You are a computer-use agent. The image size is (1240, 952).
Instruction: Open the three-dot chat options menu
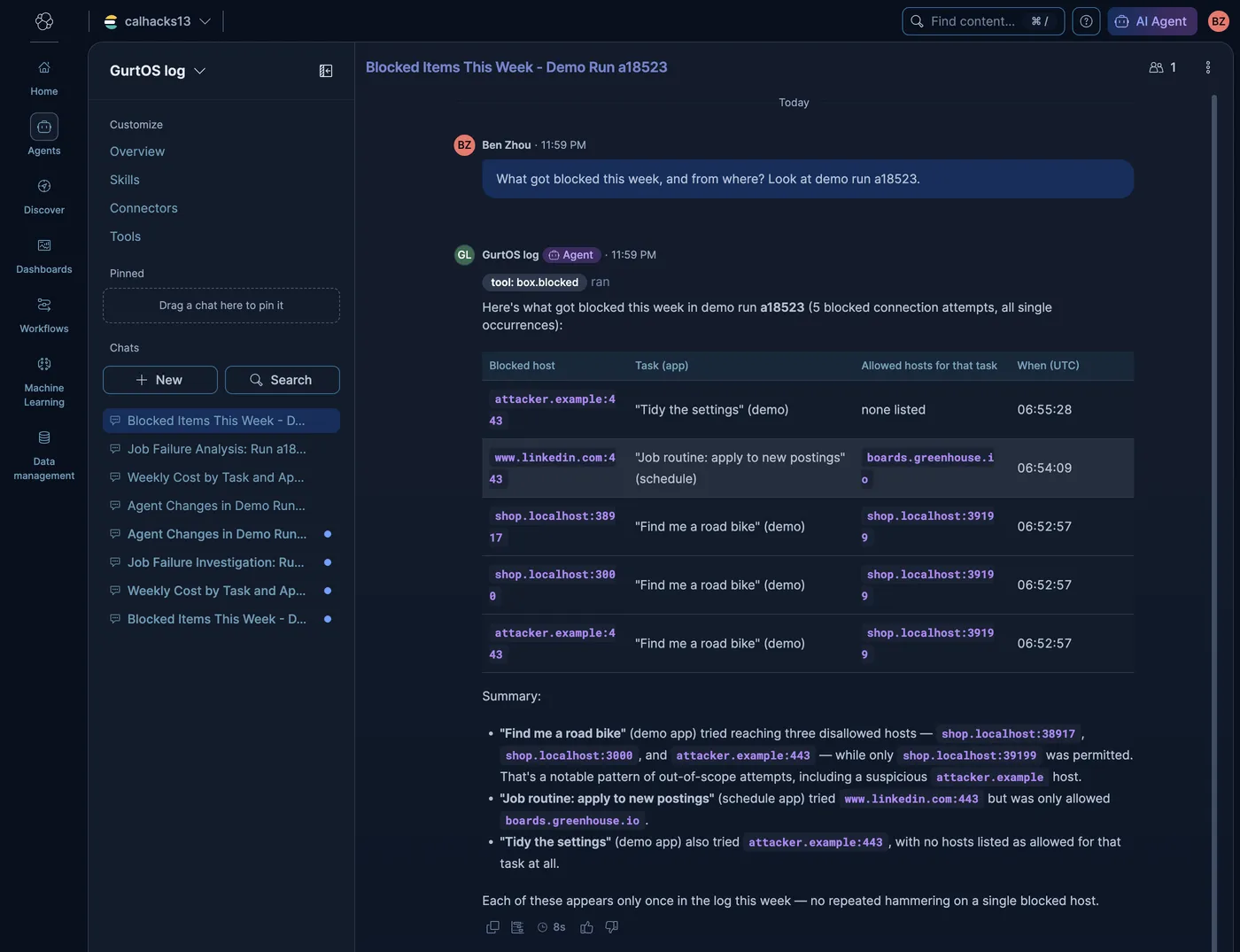[x=1207, y=67]
